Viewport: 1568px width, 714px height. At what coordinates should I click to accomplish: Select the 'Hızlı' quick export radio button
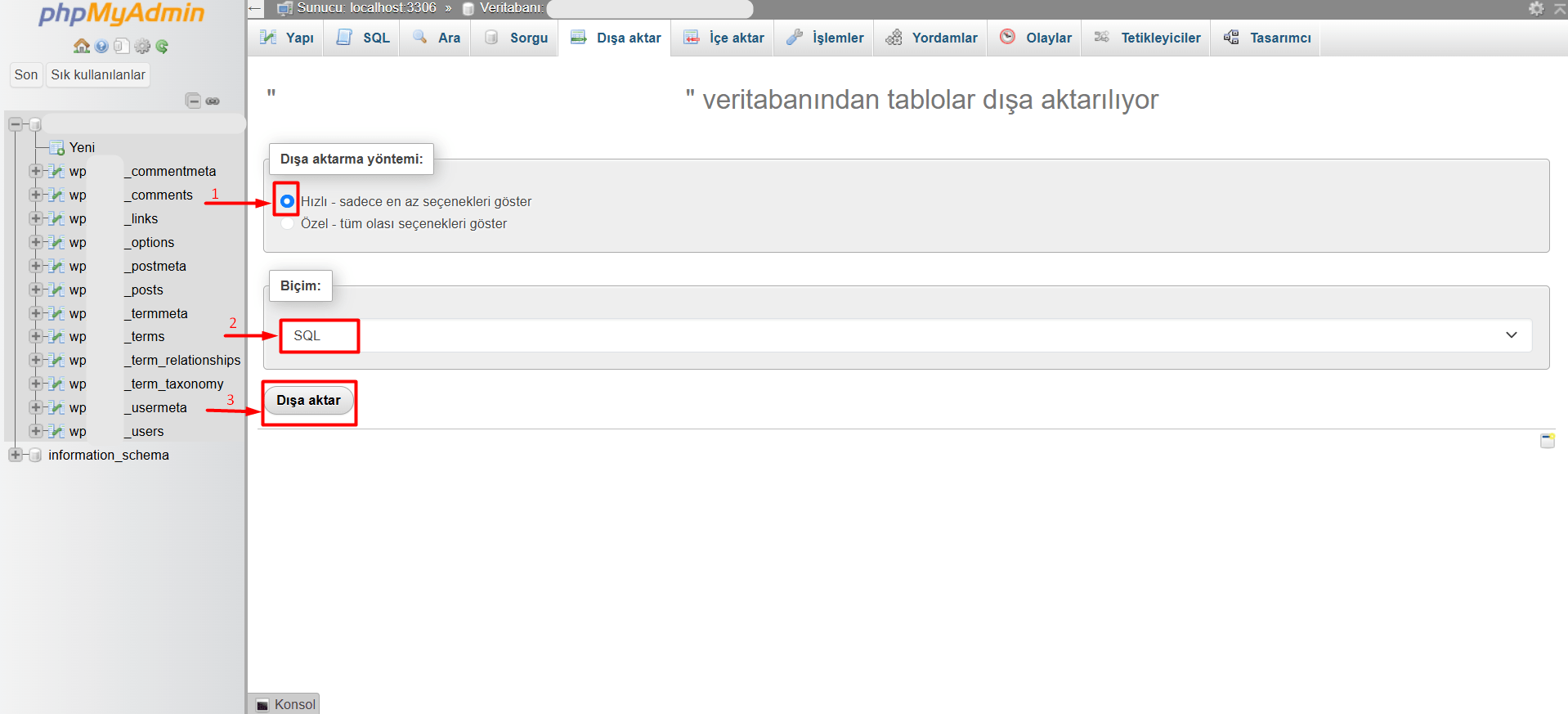click(x=287, y=201)
